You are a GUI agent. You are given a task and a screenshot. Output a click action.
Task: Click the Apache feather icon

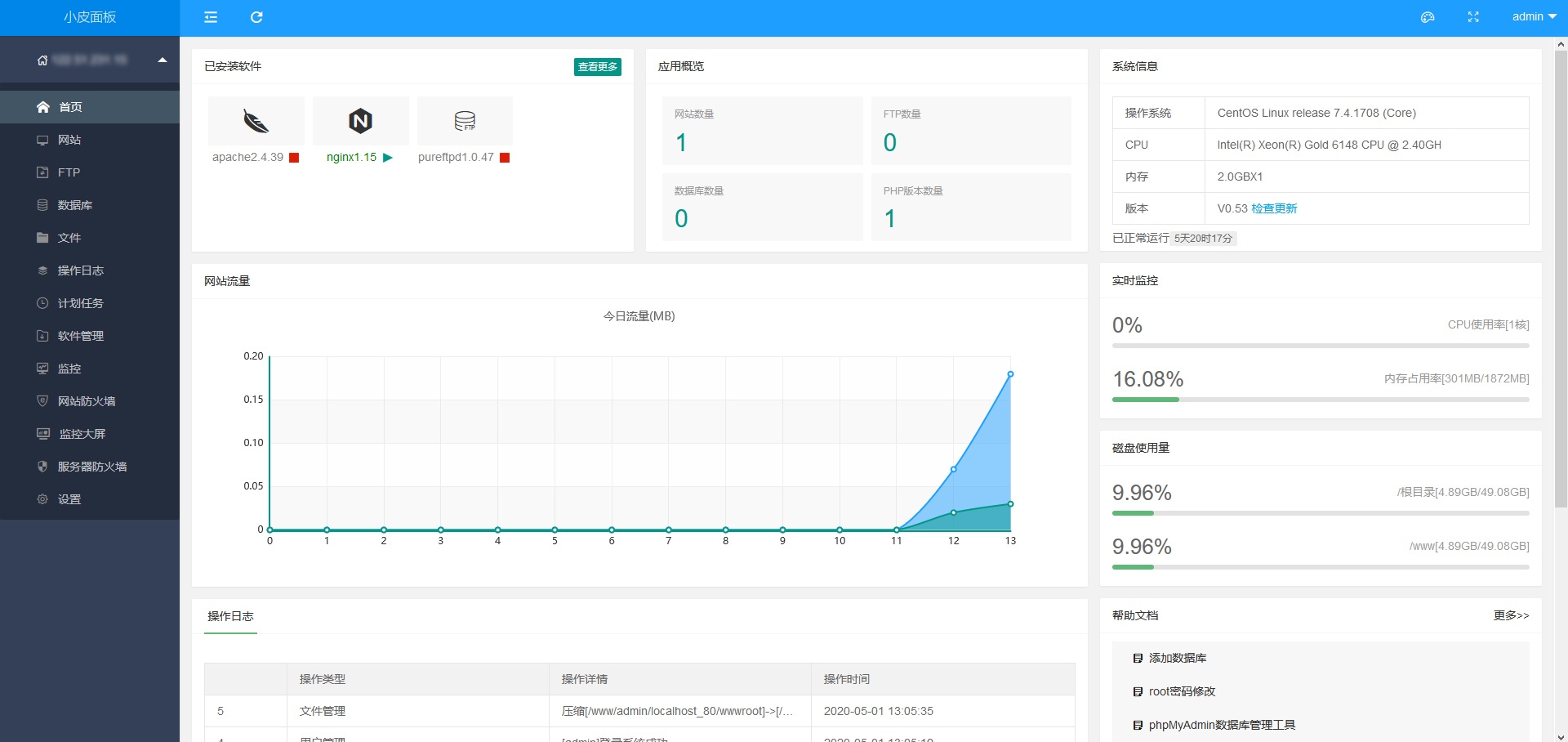coord(256,121)
